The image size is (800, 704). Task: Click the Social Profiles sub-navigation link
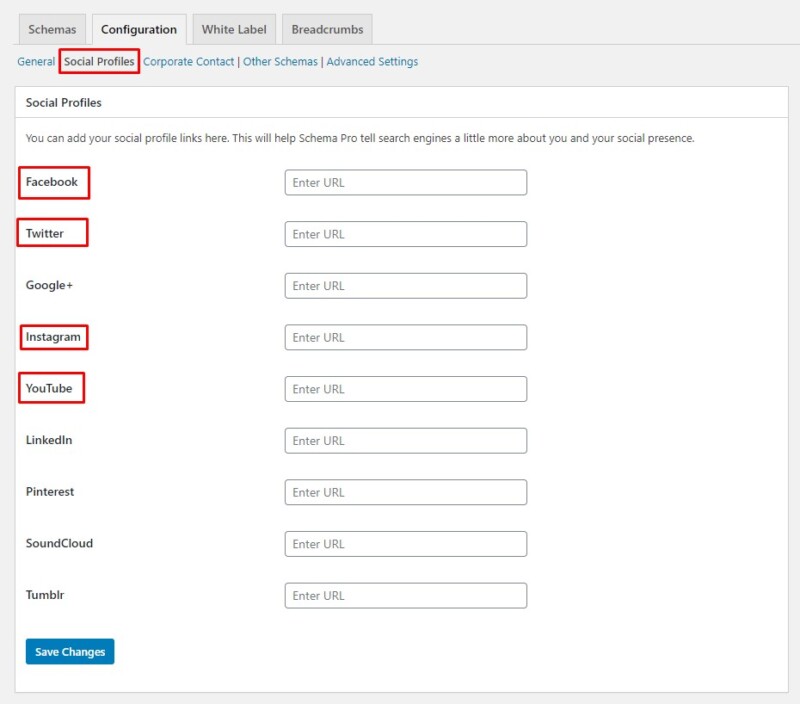click(99, 62)
